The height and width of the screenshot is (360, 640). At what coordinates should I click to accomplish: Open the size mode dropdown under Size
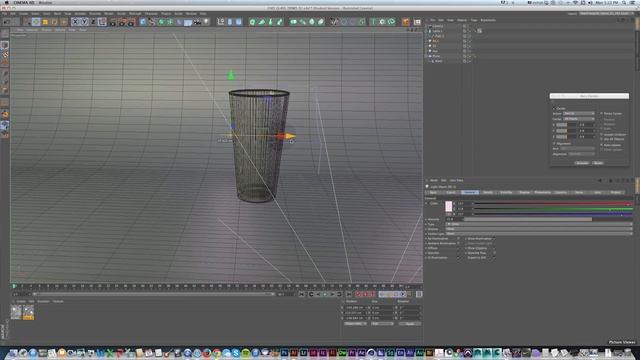click(382, 324)
